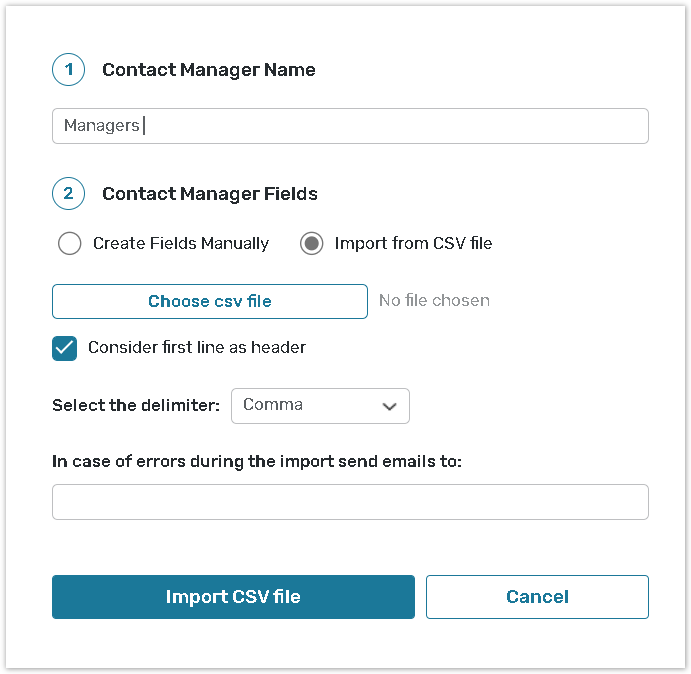Click the Consider first line as header label
This screenshot has height=674, width=691.
tap(197, 348)
